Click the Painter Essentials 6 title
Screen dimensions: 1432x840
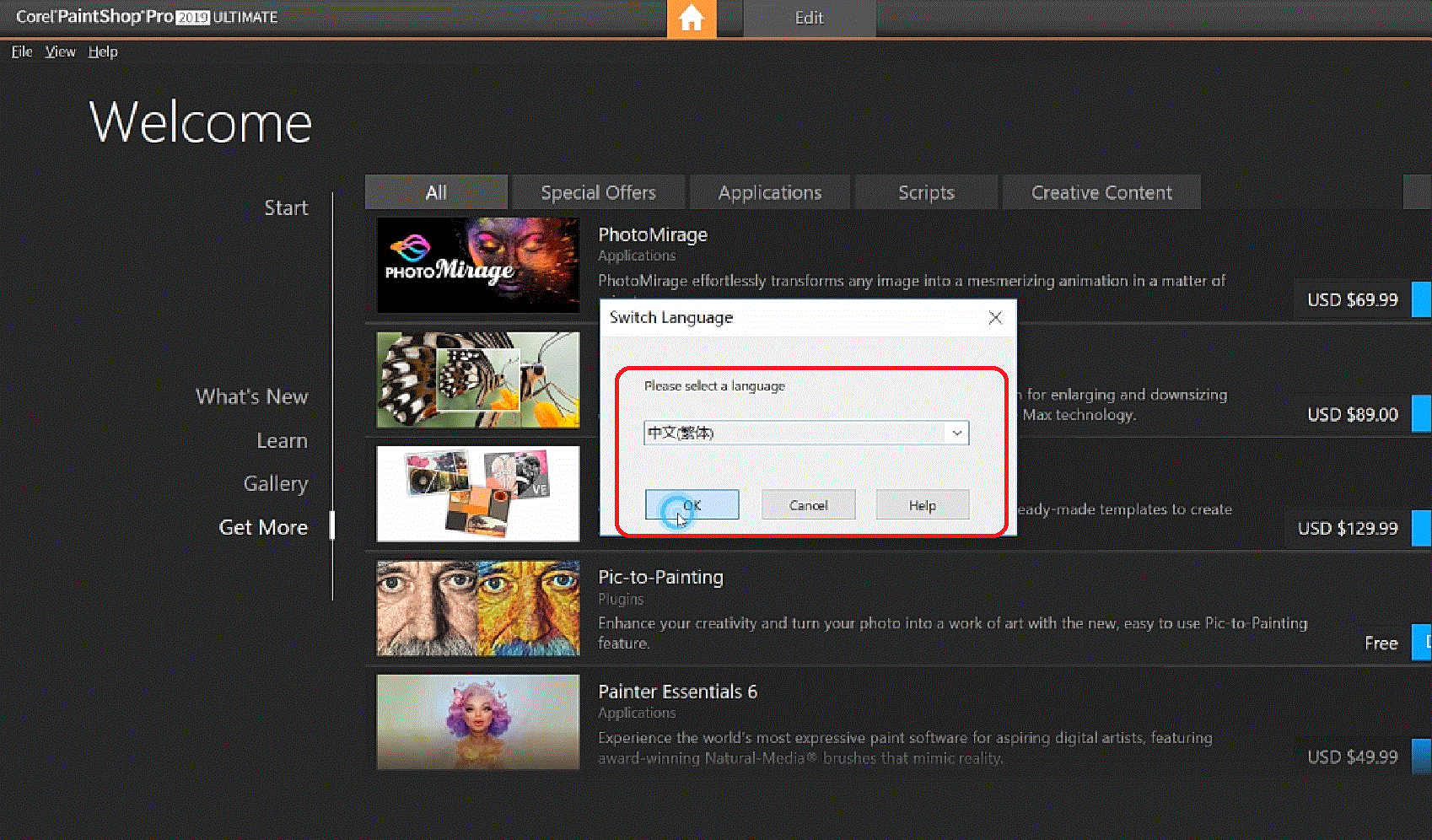tap(677, 692)
